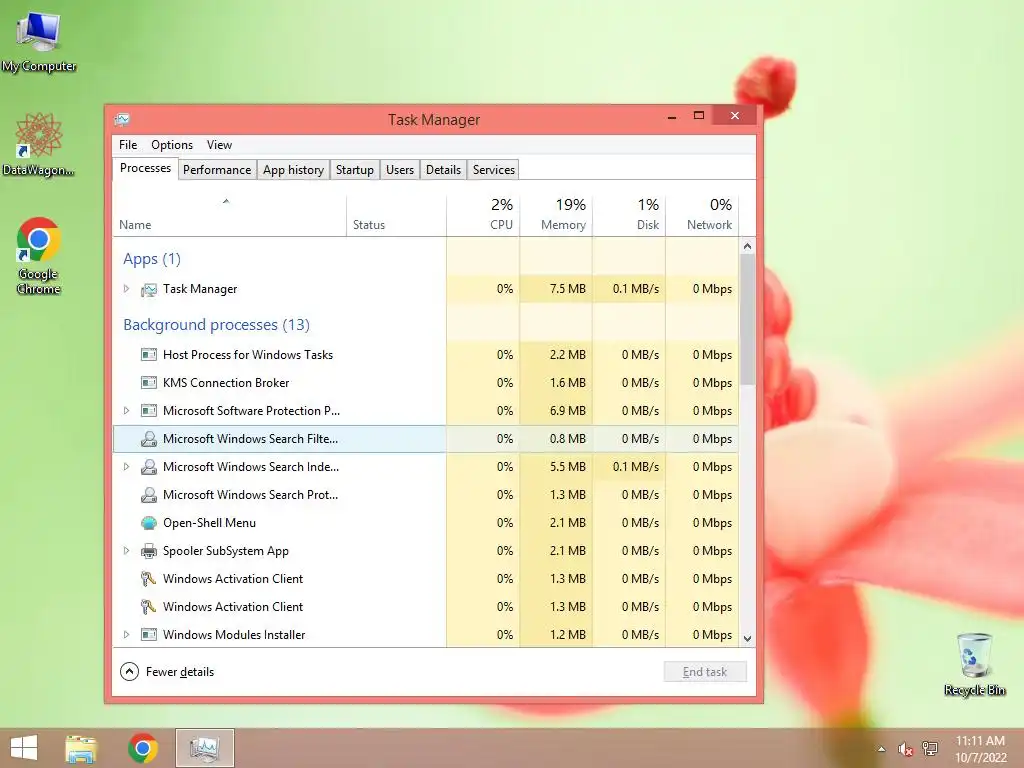This screenshot has width=1024, height=768.
Task: Click the Windows Modules Installer icon
Action: (149, 635)
